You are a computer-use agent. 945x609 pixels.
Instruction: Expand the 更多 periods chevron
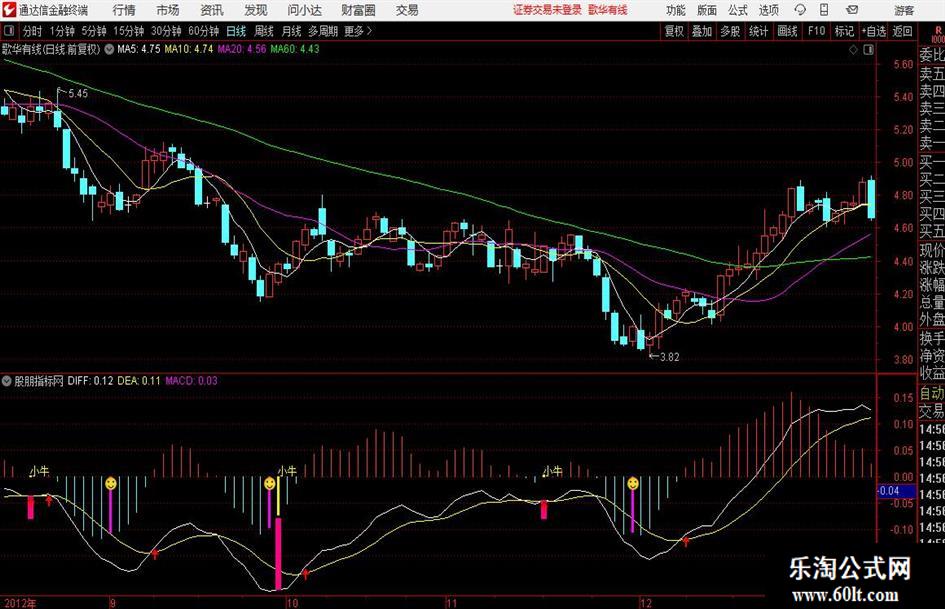point(369,31)
